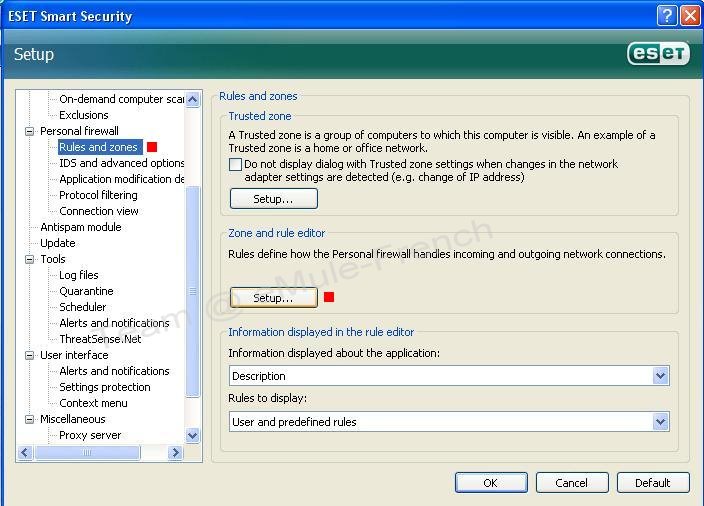Viewport: 704px width, 506px height.
Task: Click tree horizontal scrollbar left arrow
Action: click(x=25, y=453)
